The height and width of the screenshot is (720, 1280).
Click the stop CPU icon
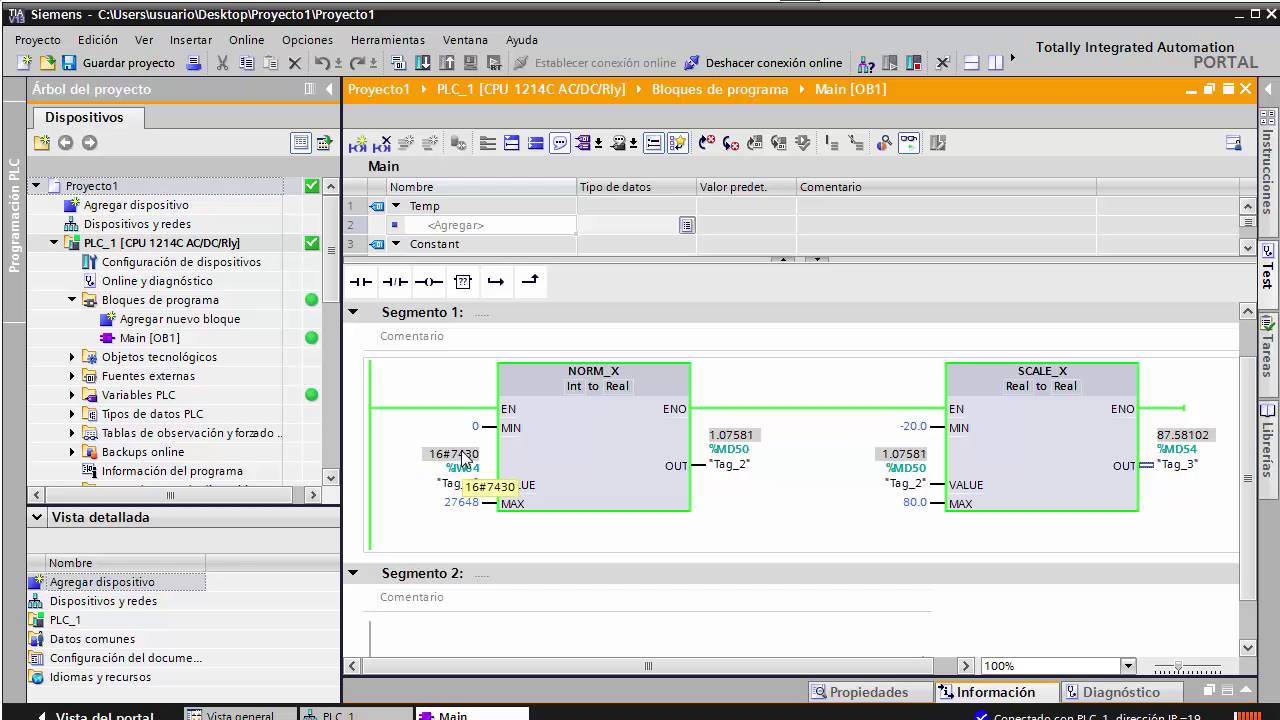pyautogui.click(x=913, y=63)
